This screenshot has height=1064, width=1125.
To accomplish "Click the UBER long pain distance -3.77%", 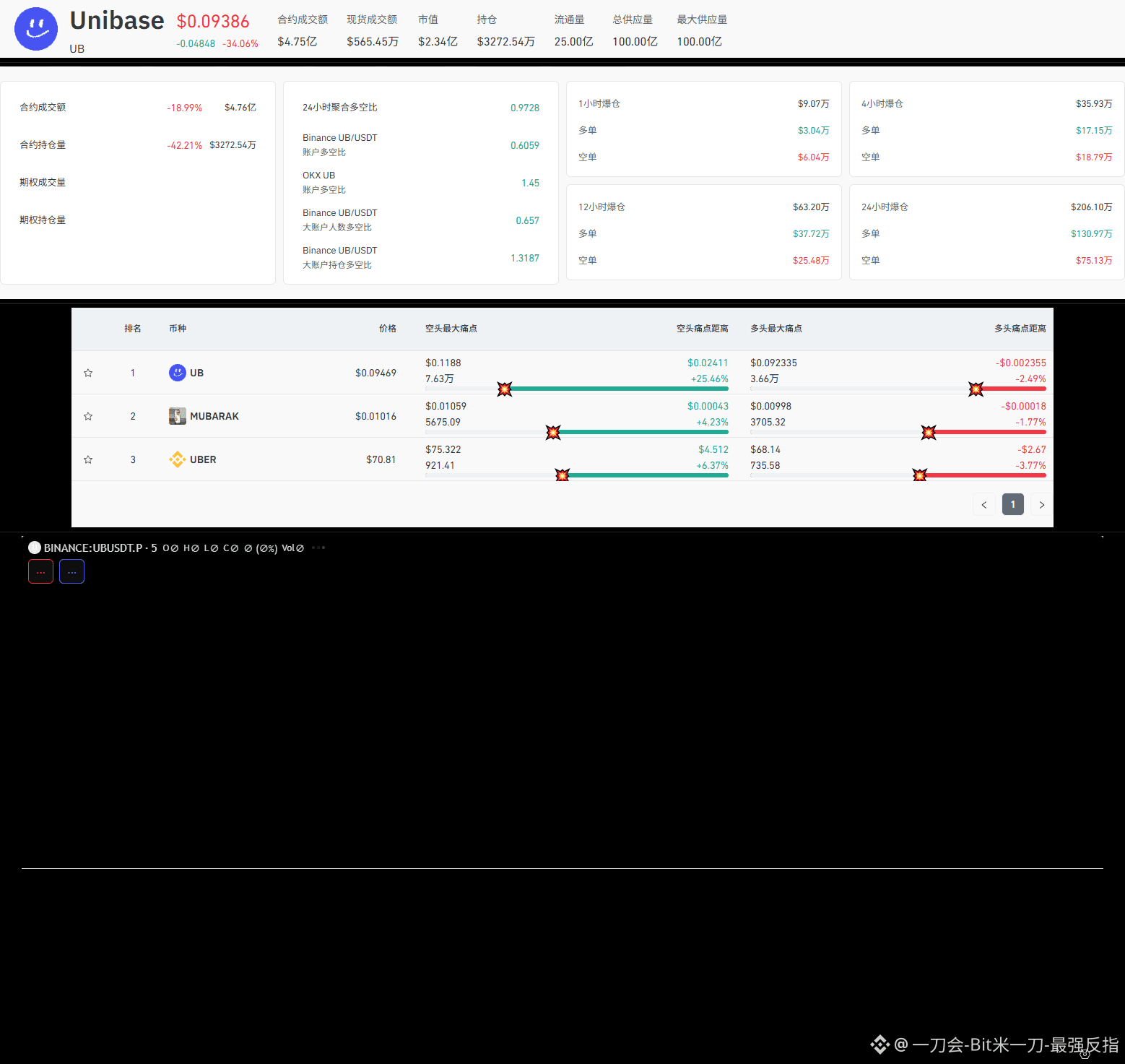I will pyautogui.click(x=1030, y=465).
